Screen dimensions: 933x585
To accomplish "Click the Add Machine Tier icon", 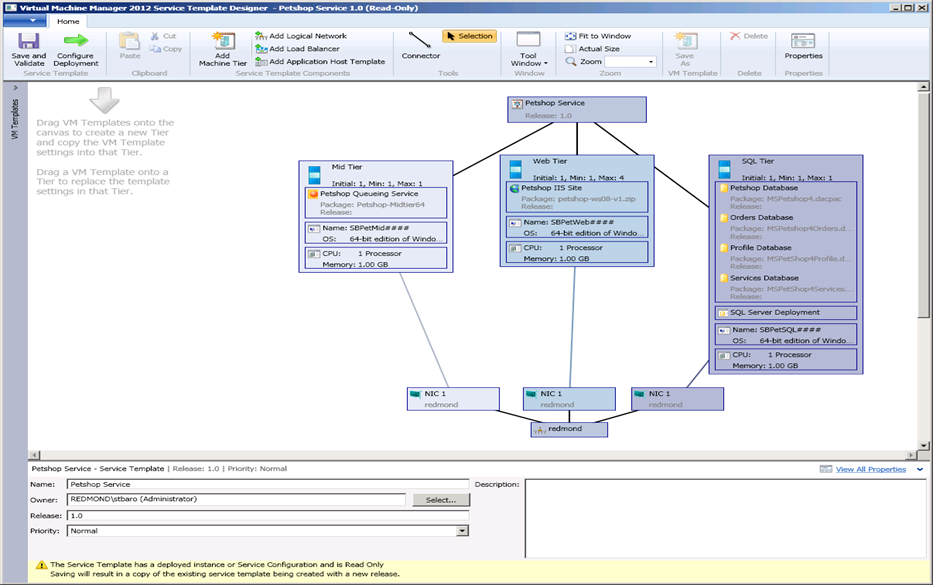I will pos(223,40).
